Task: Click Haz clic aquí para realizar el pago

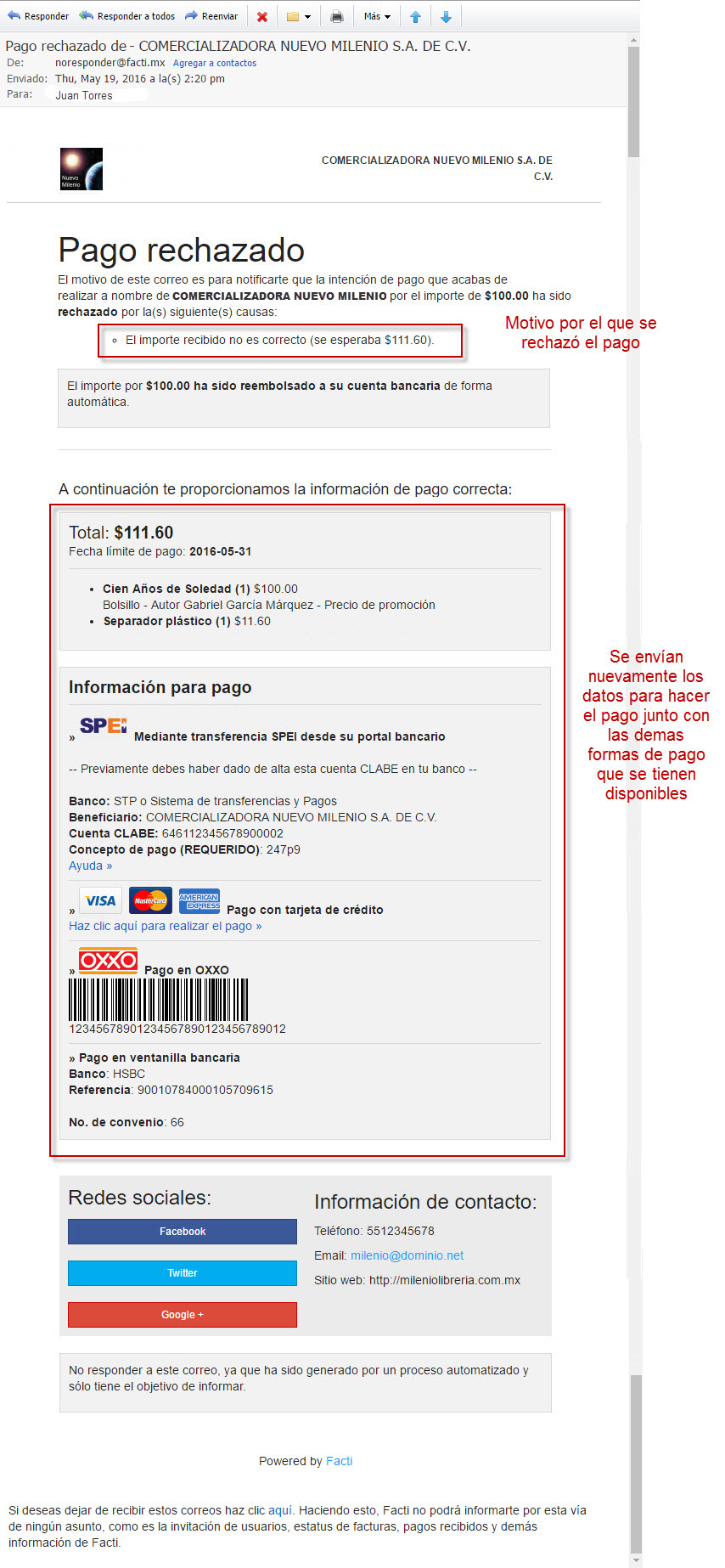Action: (165, 926)
